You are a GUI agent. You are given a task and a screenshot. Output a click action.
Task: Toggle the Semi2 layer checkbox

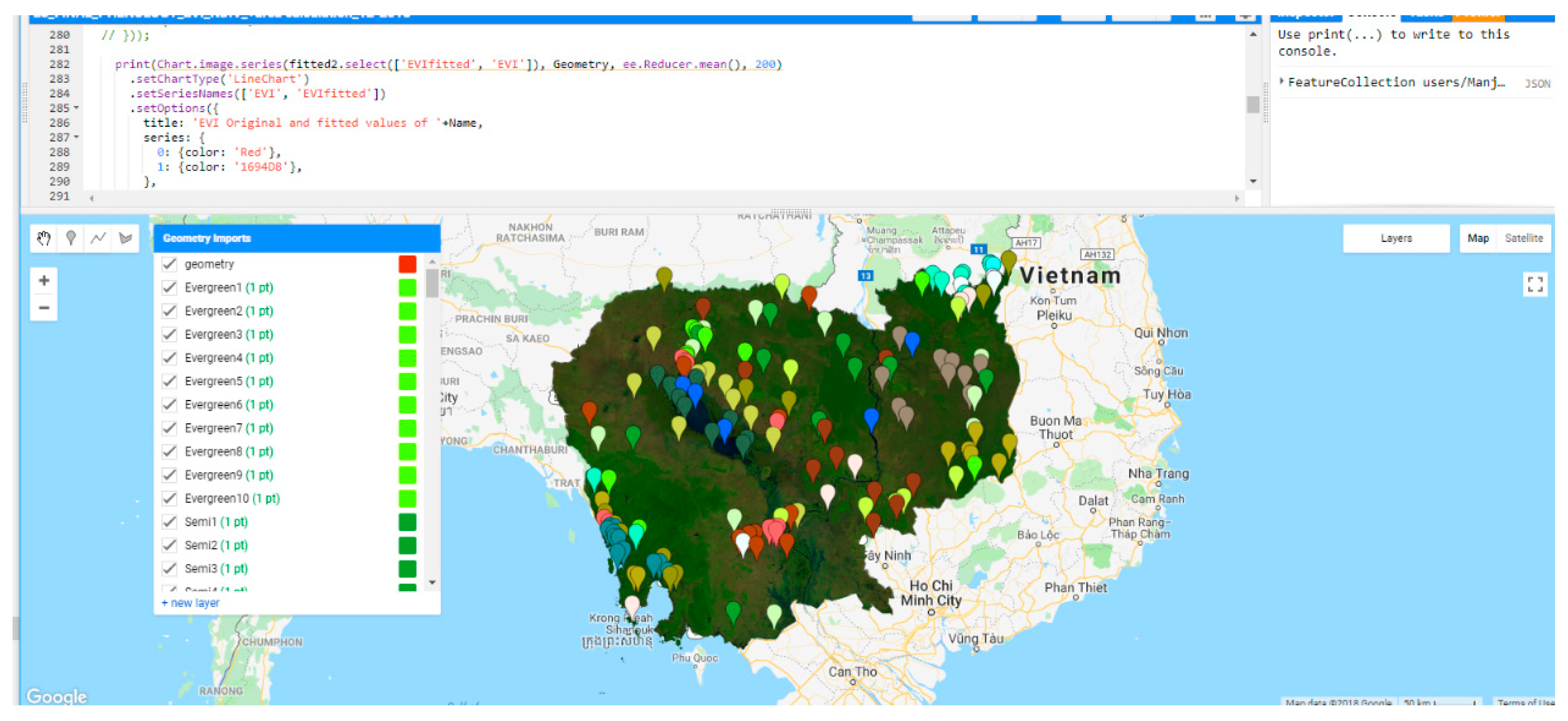click(x=170, y=545)
